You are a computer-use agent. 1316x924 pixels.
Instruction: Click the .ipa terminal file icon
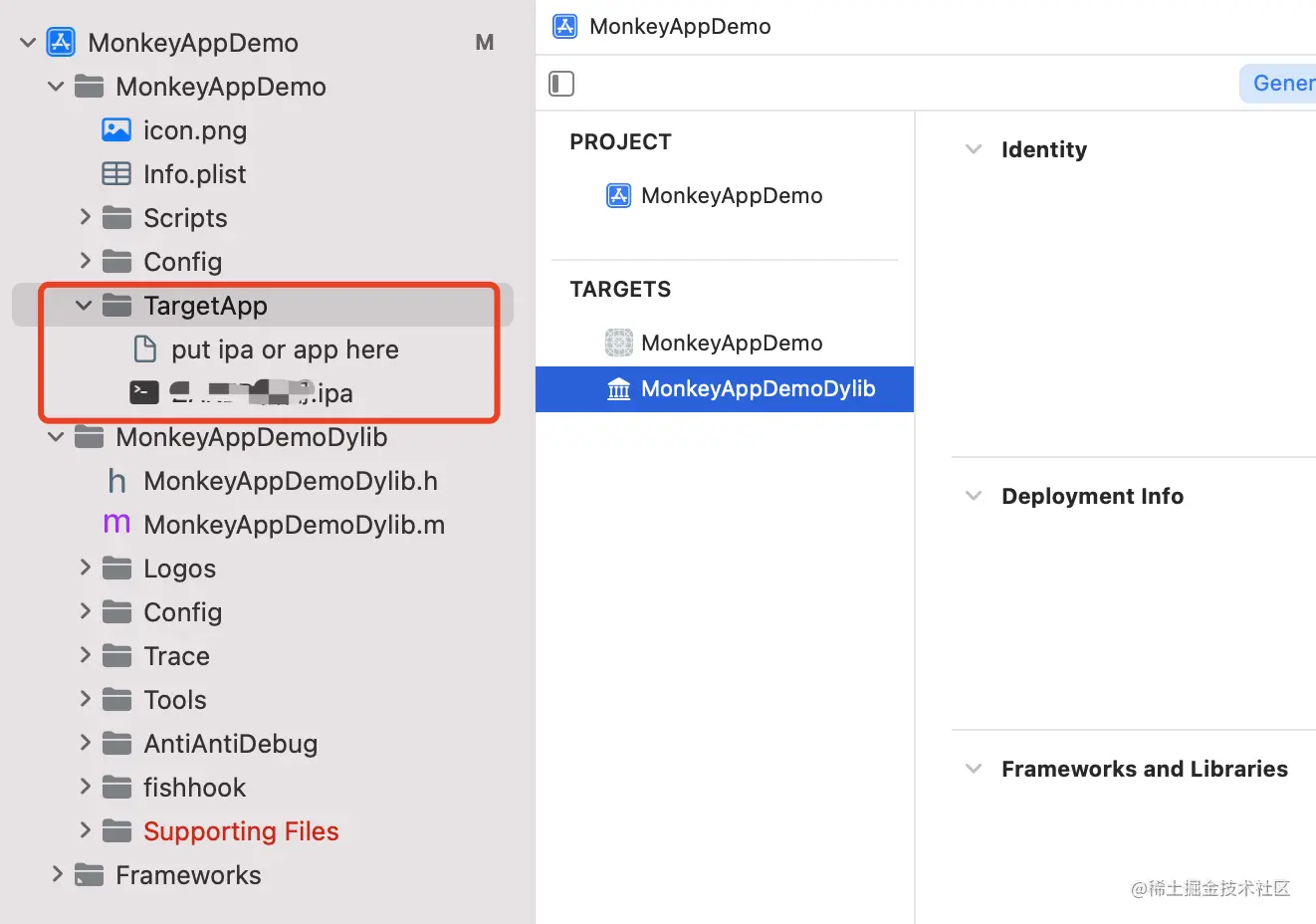[143, 391]
